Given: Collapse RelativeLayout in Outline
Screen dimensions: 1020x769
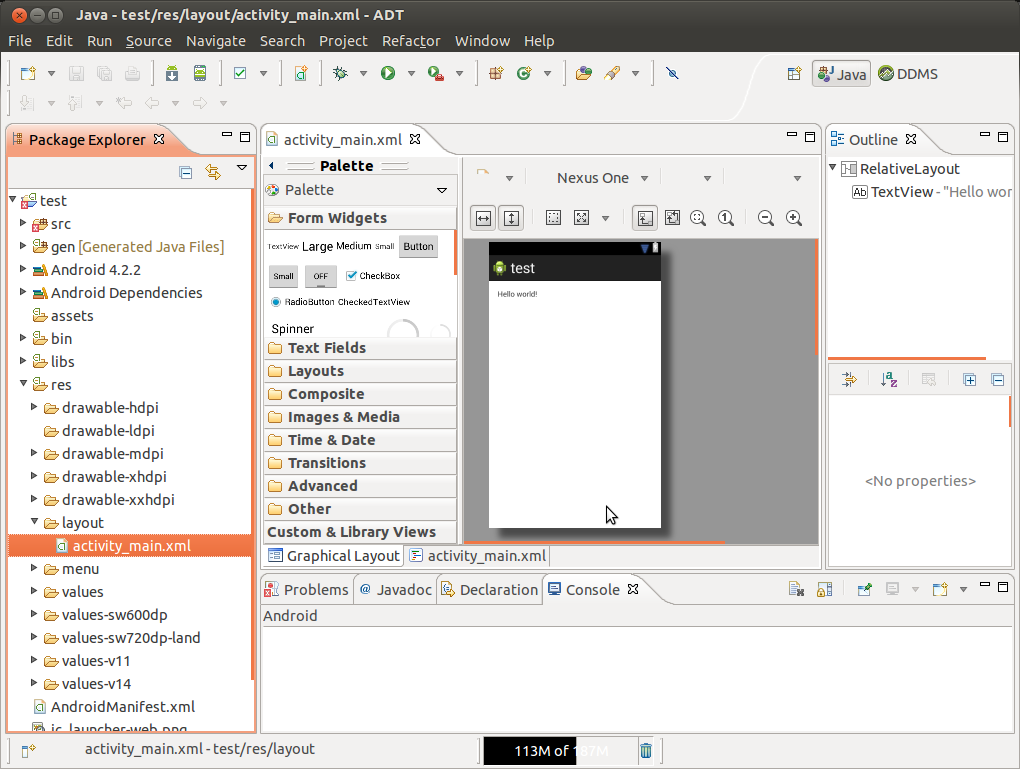Looking at the screenshot, I should click(832, 168).
